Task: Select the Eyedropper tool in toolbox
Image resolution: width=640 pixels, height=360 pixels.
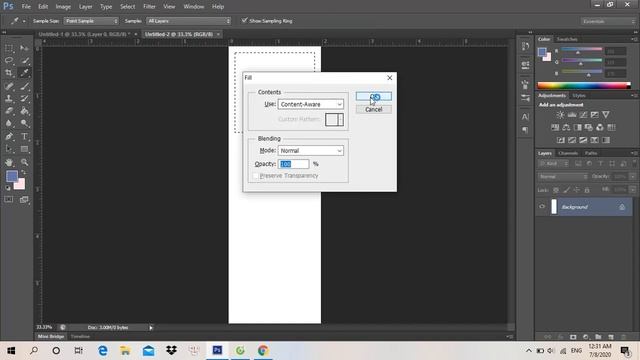Action: [24, 73]
